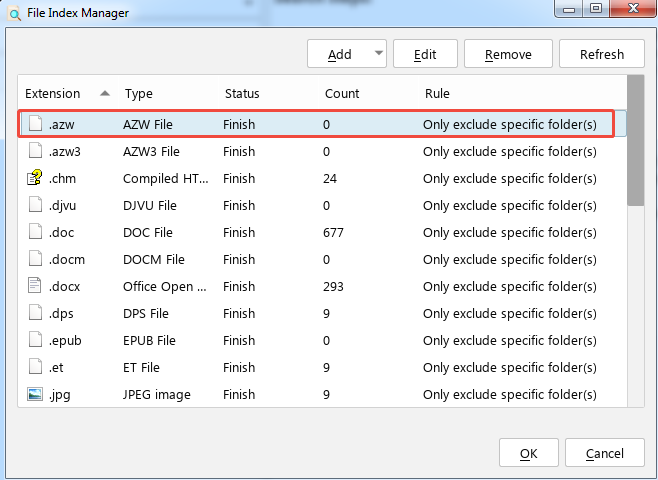Image resolution: width=658 pixels, height=480 pixels.
Task: Click the .docx document file icon
Action: tap(35, 287)
